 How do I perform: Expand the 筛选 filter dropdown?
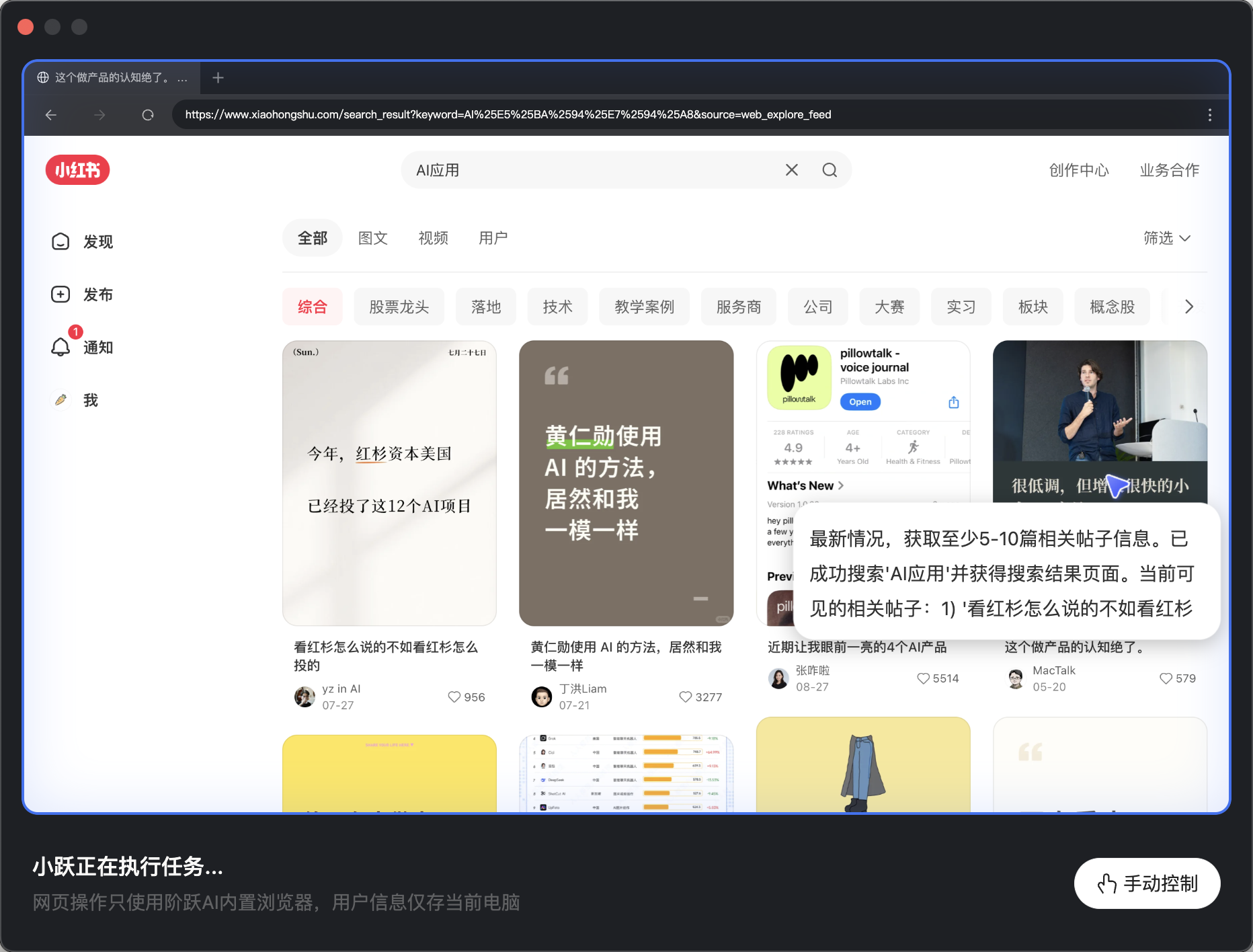pyautogui.click(x=1166, y=238)
